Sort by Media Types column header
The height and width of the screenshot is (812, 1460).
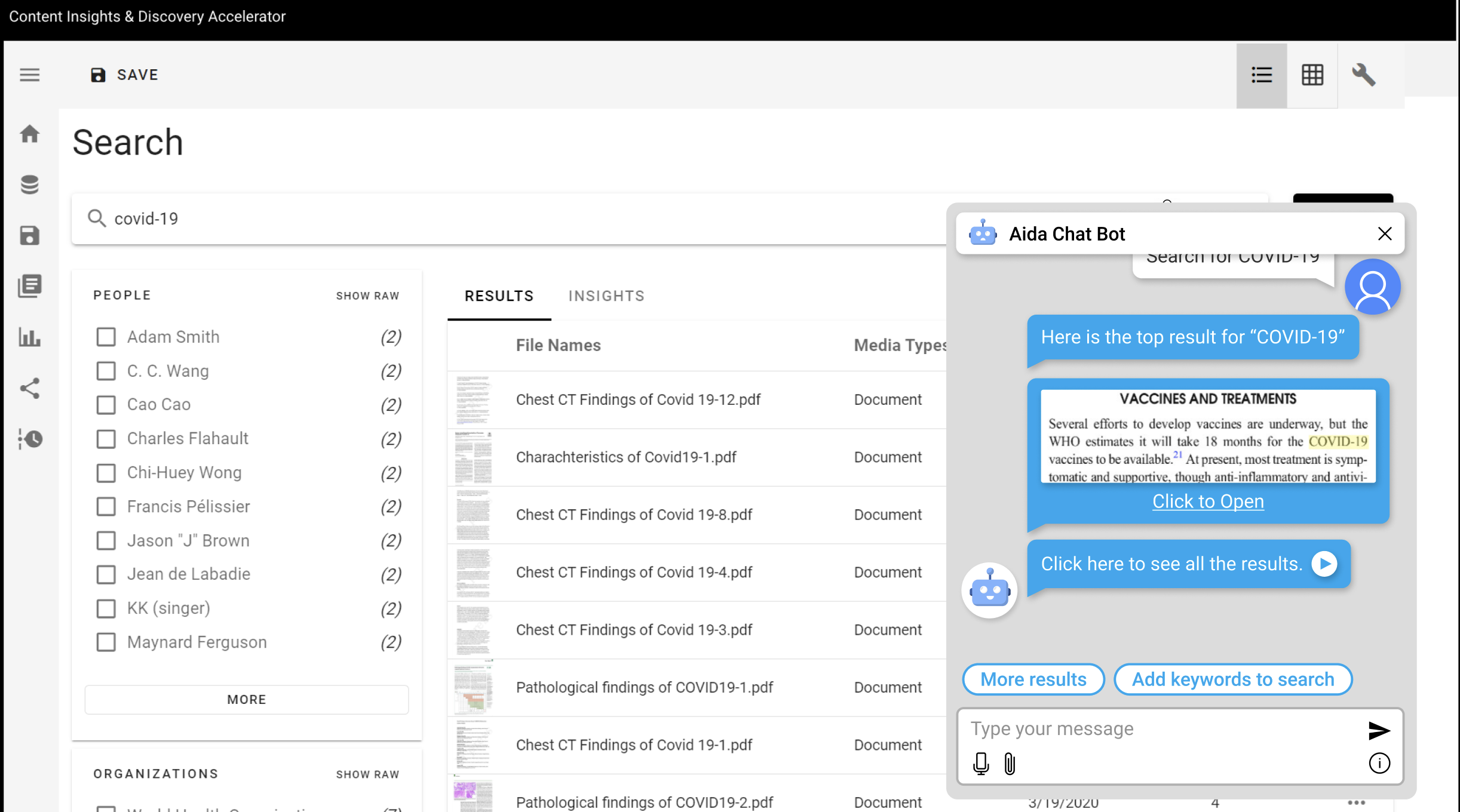point(900,345)
